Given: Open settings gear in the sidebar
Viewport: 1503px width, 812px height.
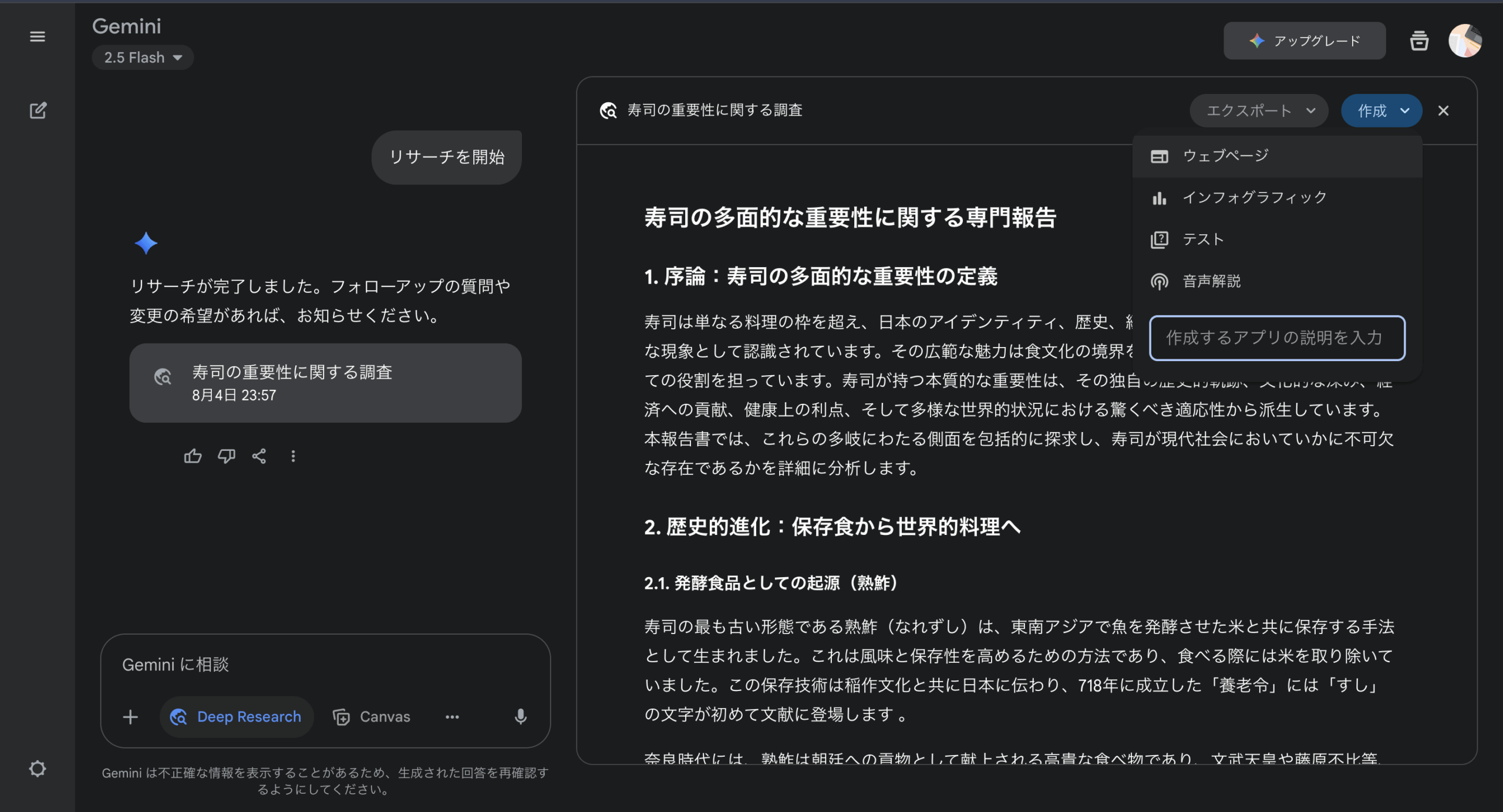Looking at the screenshot, I should (38, 769).
